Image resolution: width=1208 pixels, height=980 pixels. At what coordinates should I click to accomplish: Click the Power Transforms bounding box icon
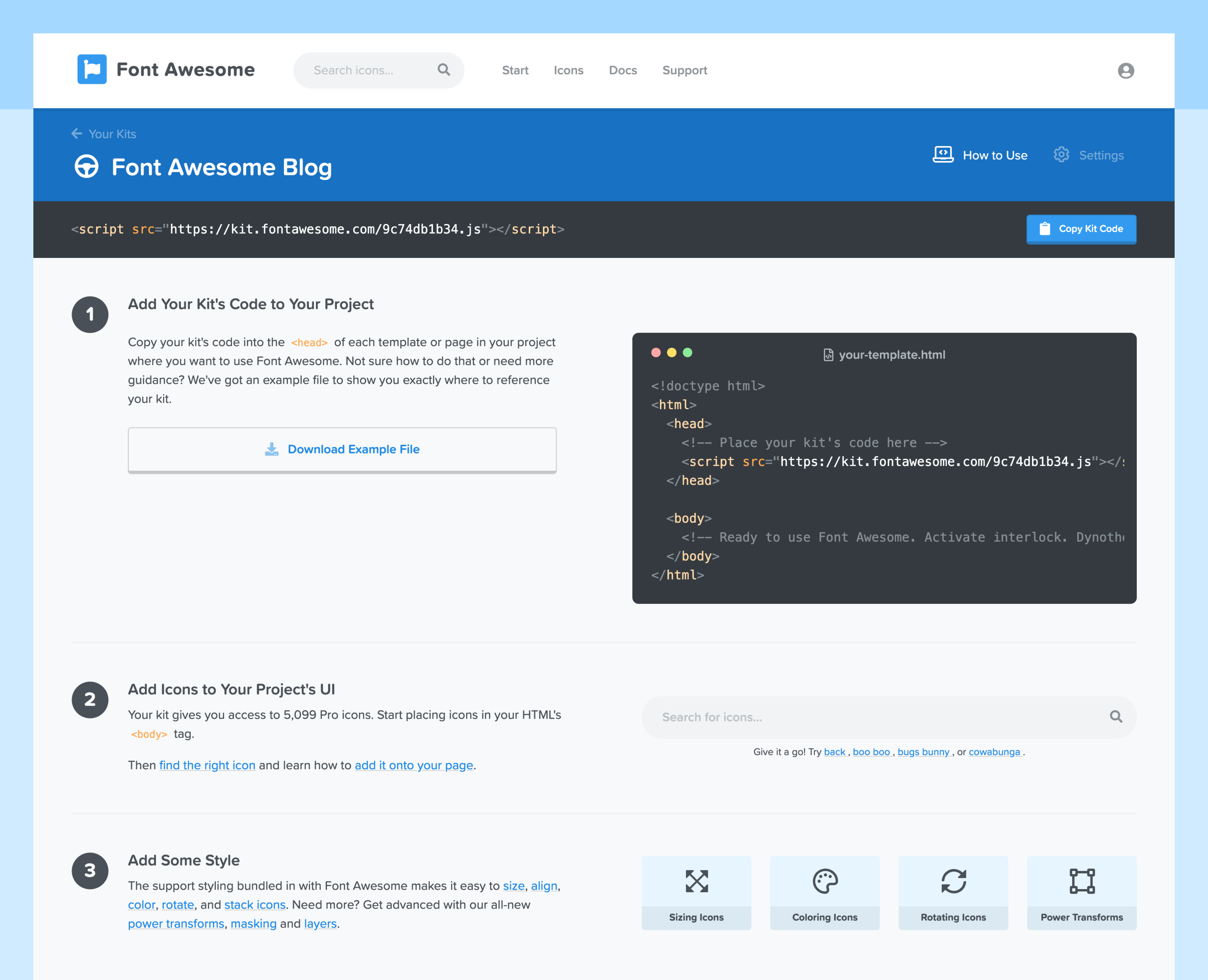[1082, 881]
